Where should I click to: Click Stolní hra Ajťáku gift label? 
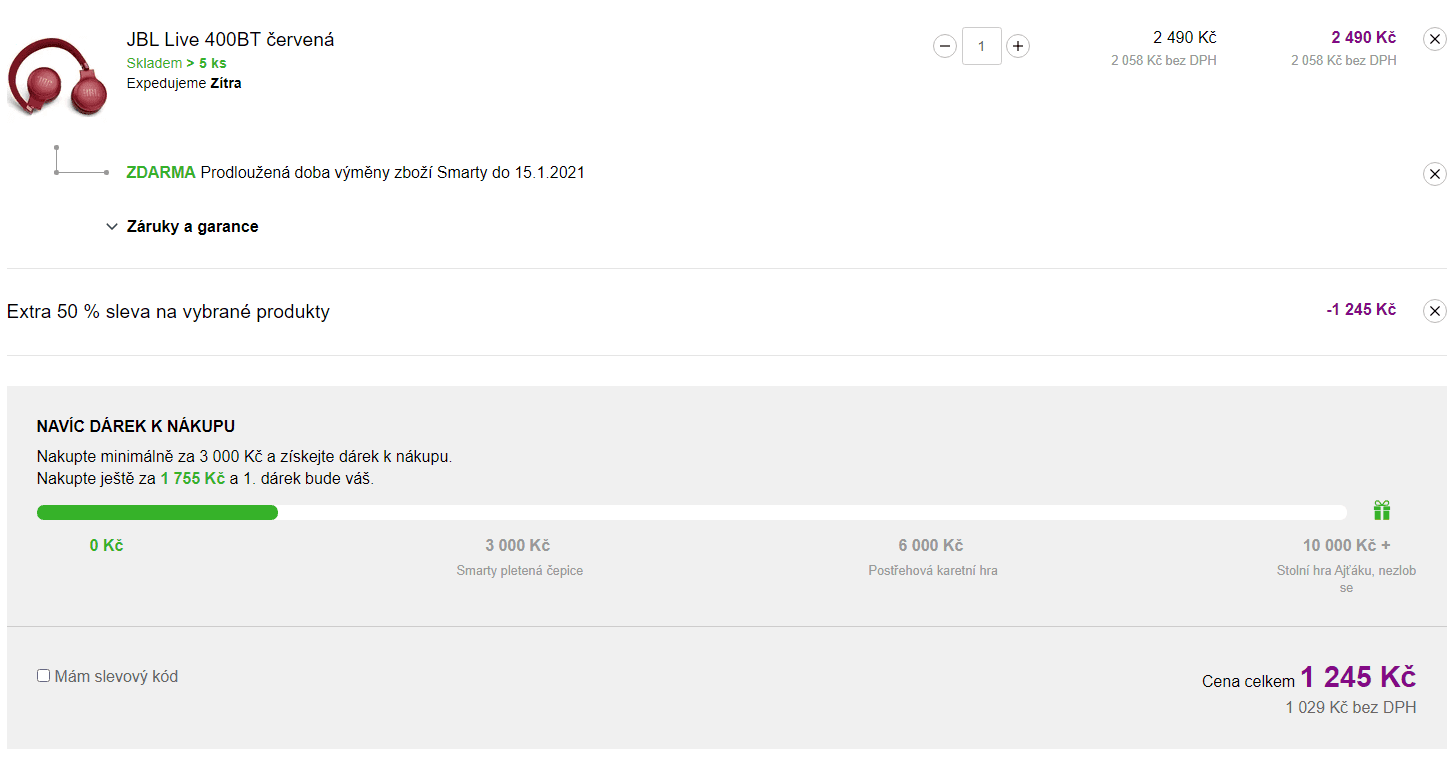click(1346, 579)
